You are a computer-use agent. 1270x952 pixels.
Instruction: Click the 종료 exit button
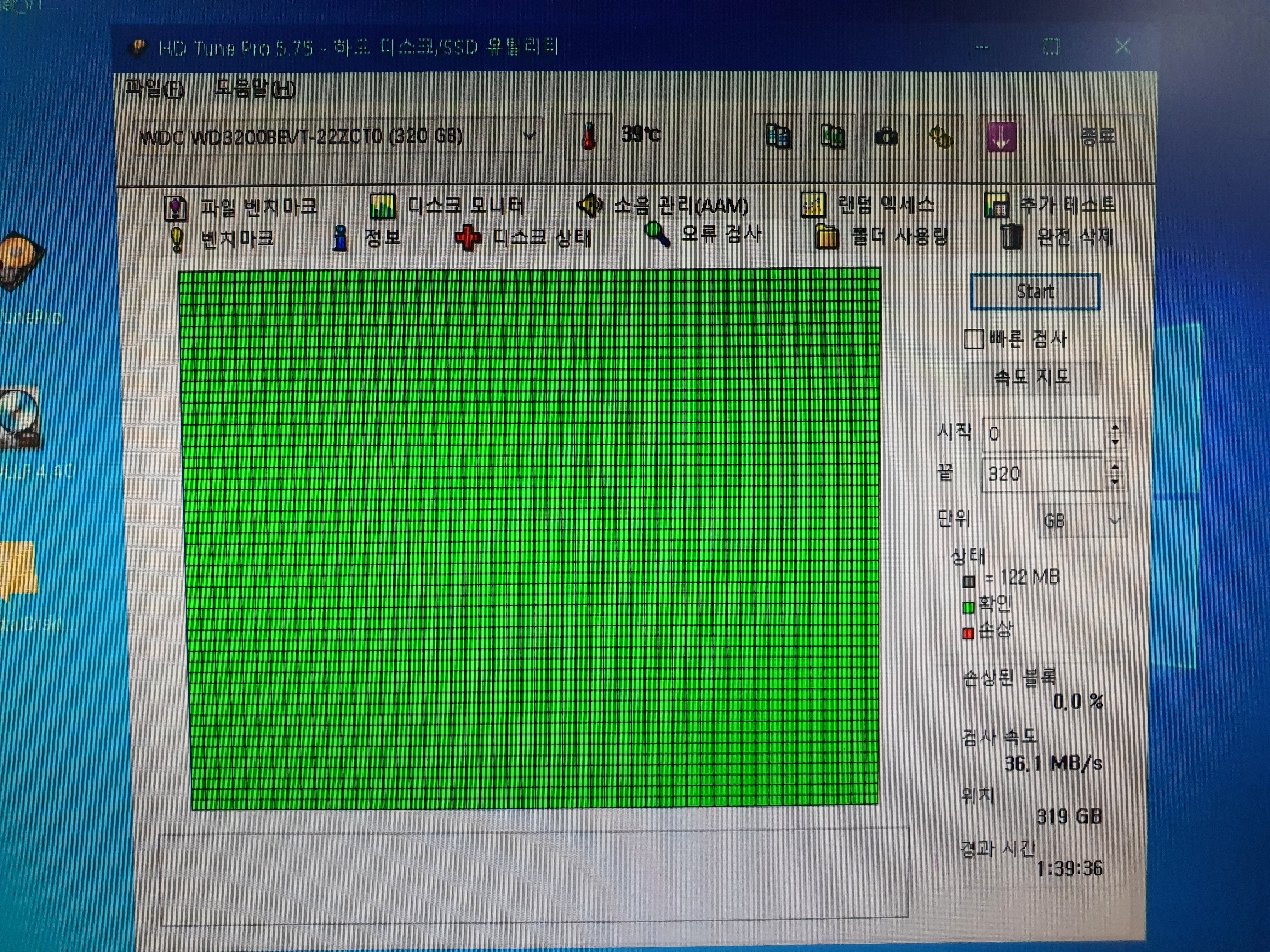[1097, 137]
